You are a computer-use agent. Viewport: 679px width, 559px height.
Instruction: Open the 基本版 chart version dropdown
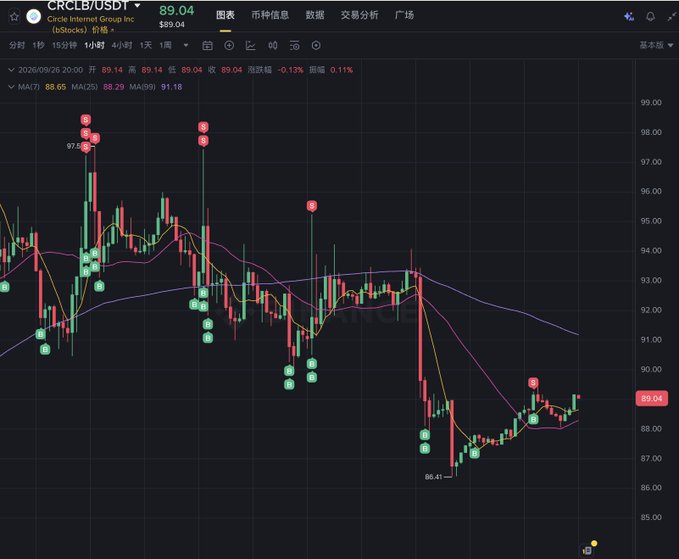(656, 45)
